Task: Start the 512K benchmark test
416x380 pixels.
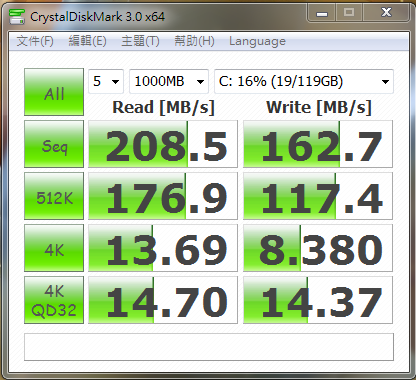Action: [54, 196]
